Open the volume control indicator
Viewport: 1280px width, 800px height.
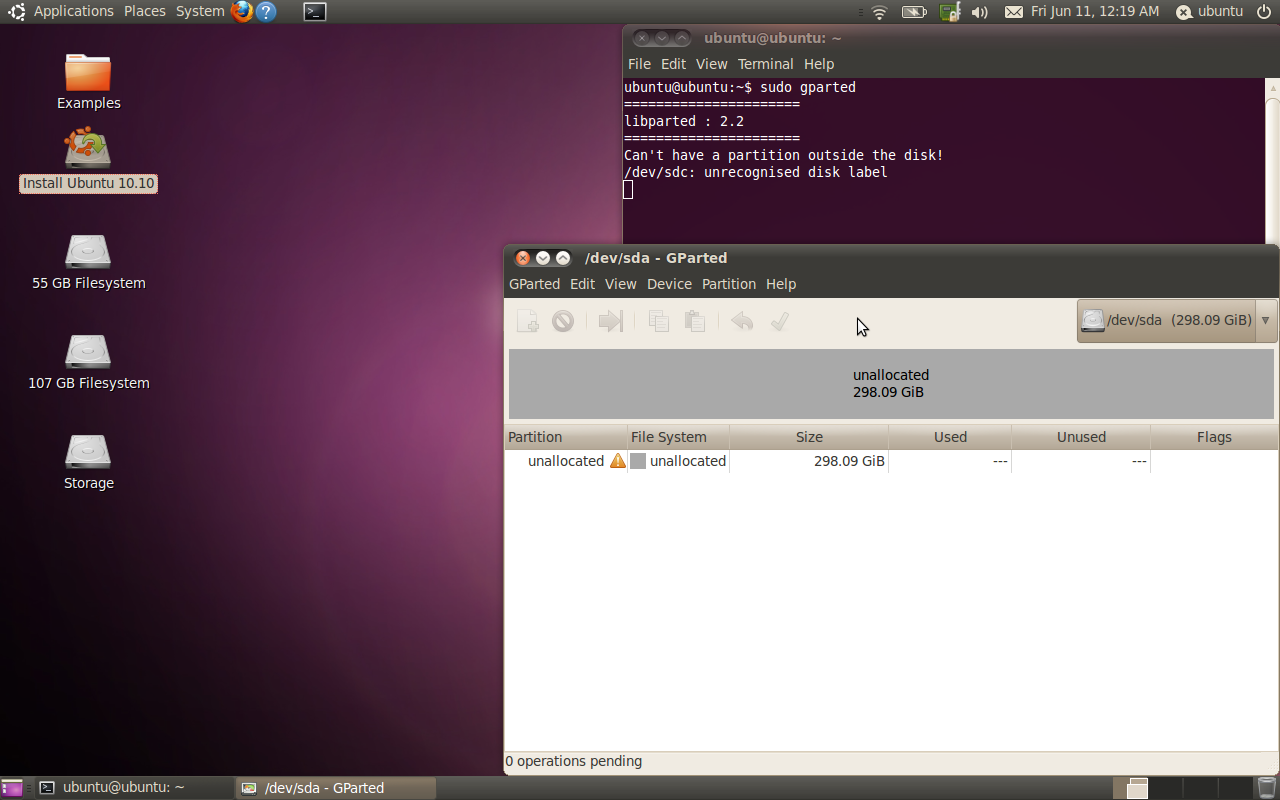(980, 12)
